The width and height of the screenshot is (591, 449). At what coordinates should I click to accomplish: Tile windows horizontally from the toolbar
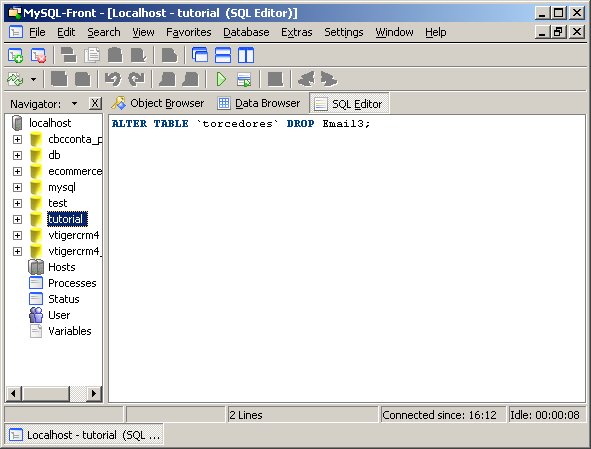coord(223,55)
